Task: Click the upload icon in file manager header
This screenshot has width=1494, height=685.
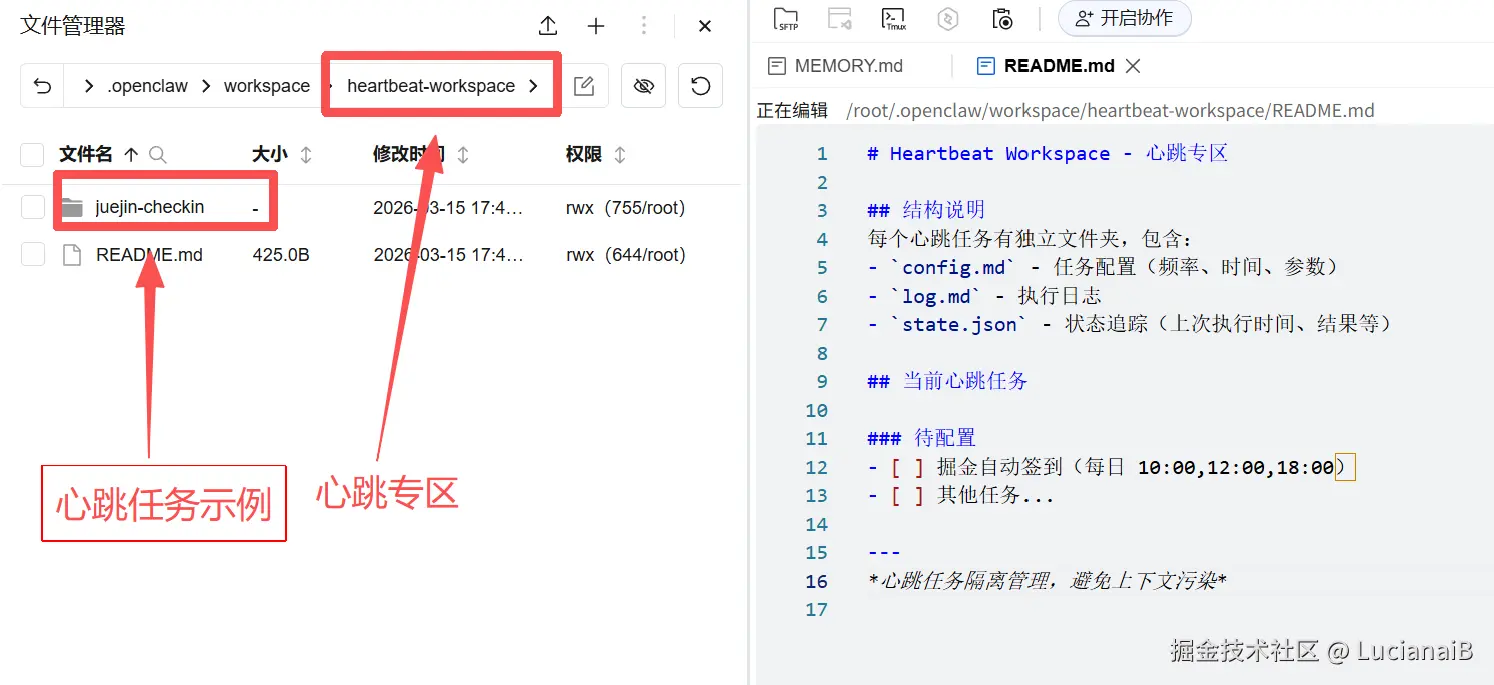Action: [x=547, y=26]
